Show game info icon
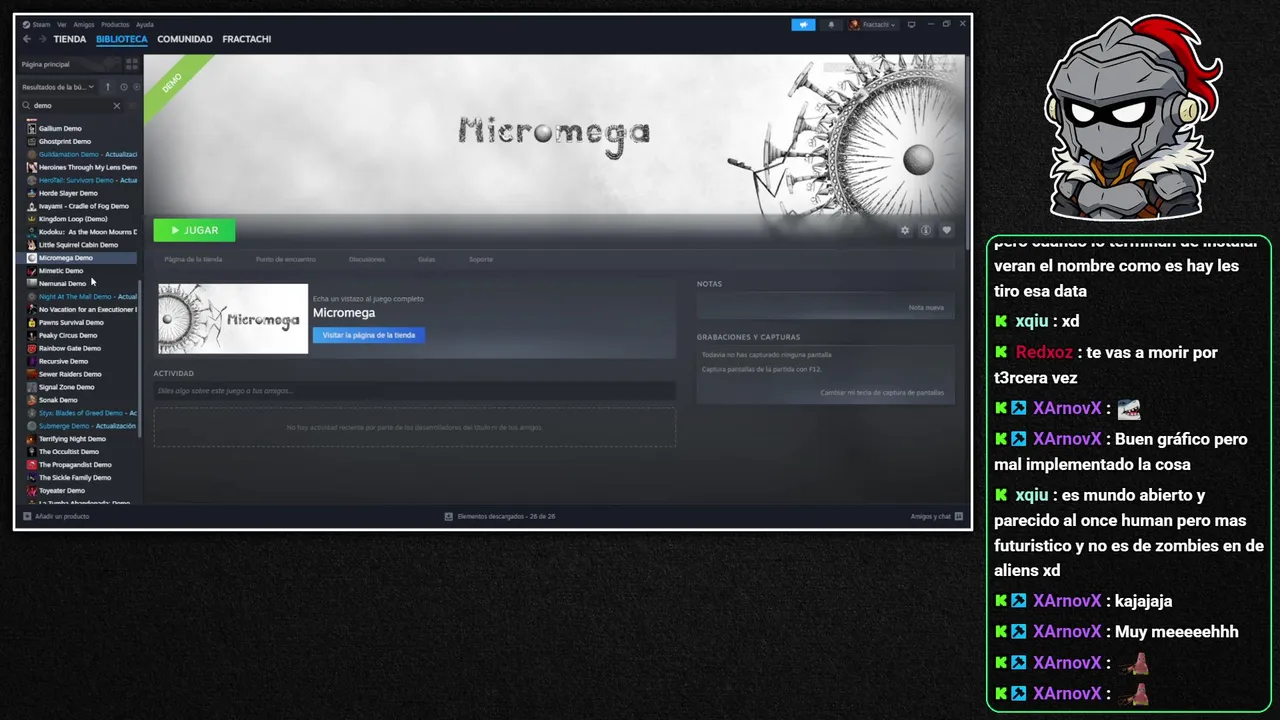 [926, 230]
